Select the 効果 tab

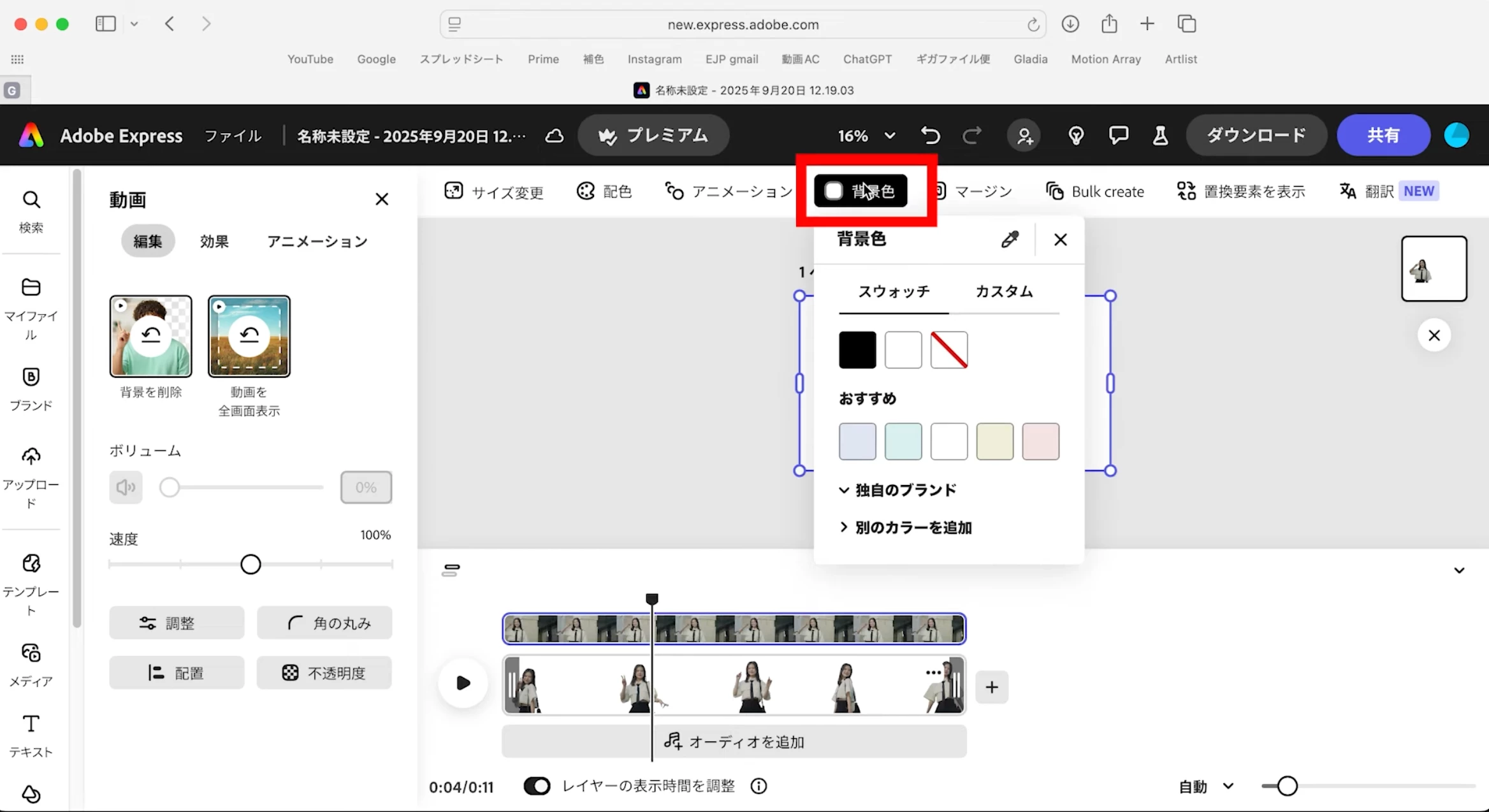[x=214, y=241]
